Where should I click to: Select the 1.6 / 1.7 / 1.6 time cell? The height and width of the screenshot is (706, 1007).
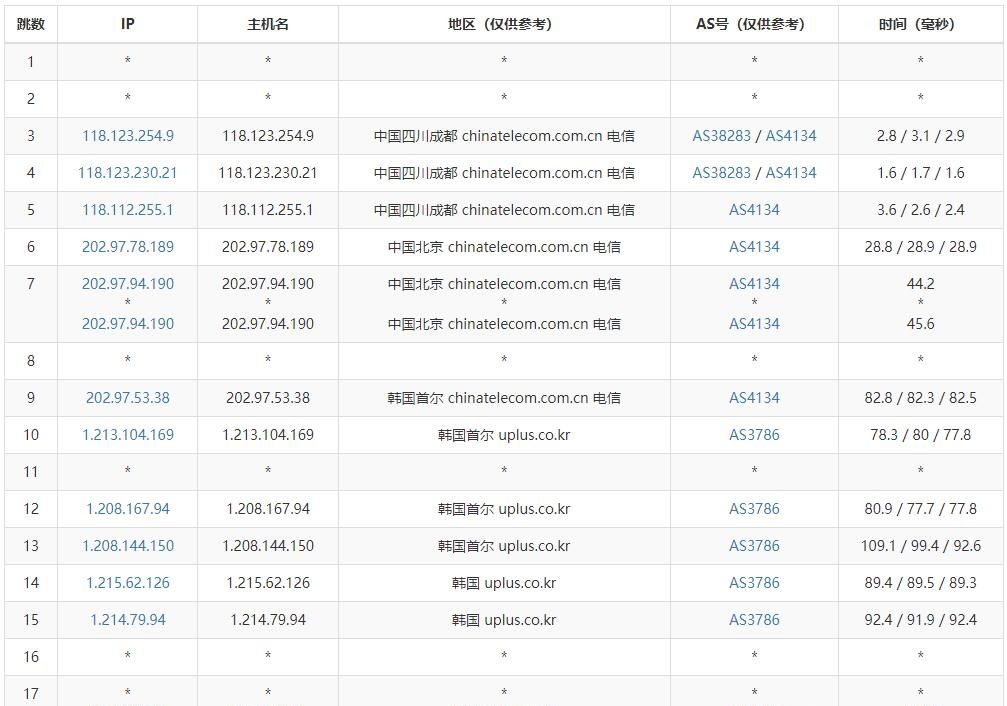pyautogui.click(x=920, y=173)
